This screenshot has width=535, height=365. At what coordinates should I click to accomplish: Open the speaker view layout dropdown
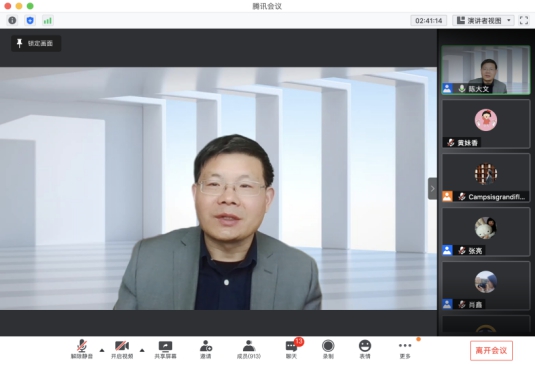pyautogui.click(x=483, y=20)
